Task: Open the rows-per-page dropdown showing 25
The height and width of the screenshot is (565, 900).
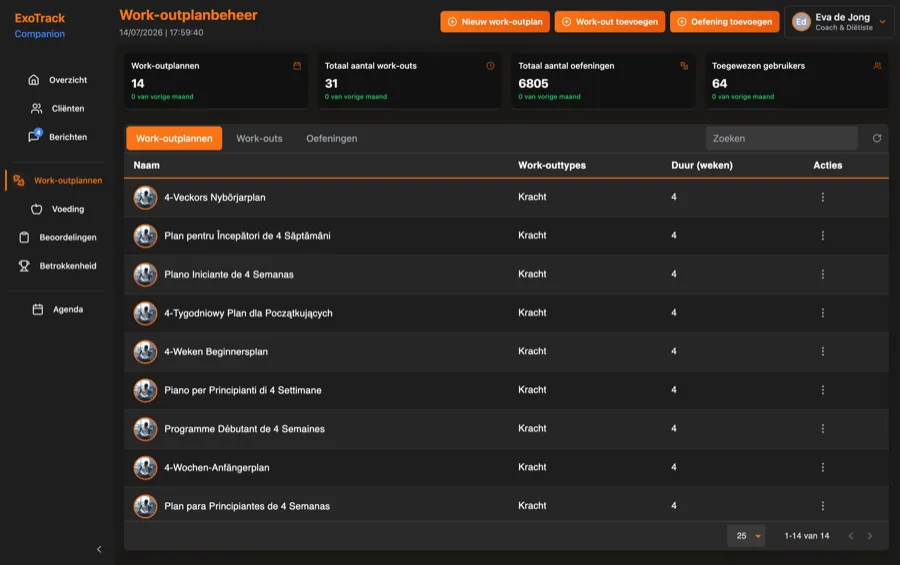Action: 746,536
